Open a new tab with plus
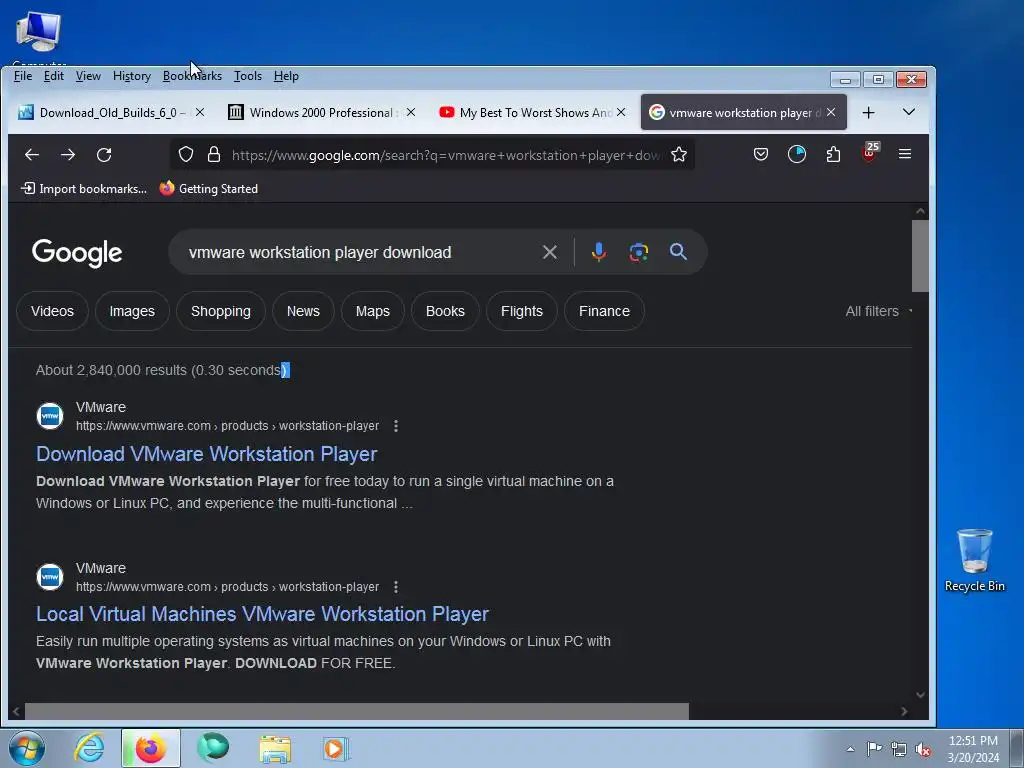The image size is (1024, 768). tap(868, 112)
